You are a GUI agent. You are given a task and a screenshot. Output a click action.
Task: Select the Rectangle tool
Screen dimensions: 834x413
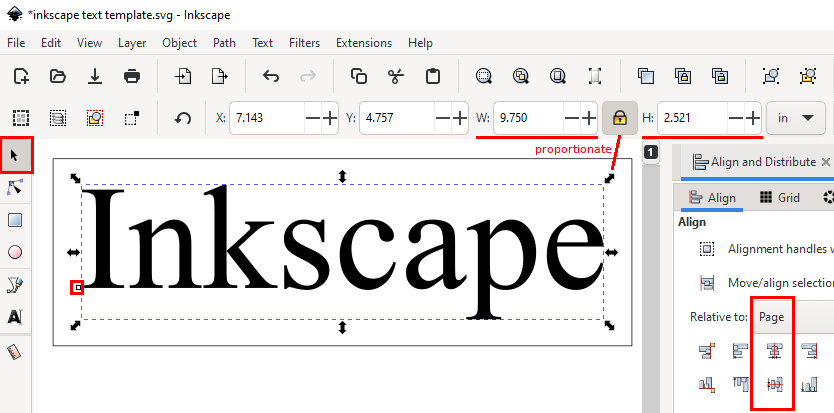[x=15, y=220]
